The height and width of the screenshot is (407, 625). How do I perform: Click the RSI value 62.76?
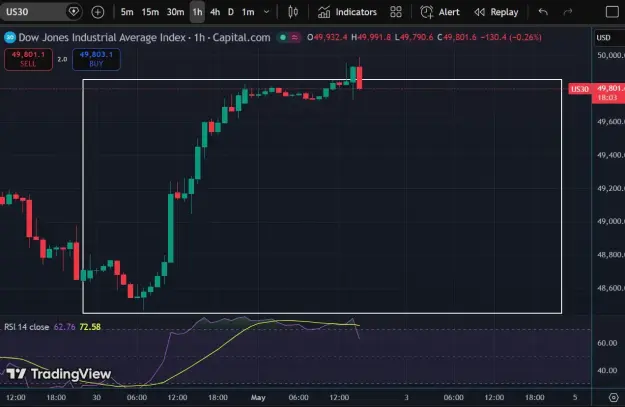click(65, 327)
